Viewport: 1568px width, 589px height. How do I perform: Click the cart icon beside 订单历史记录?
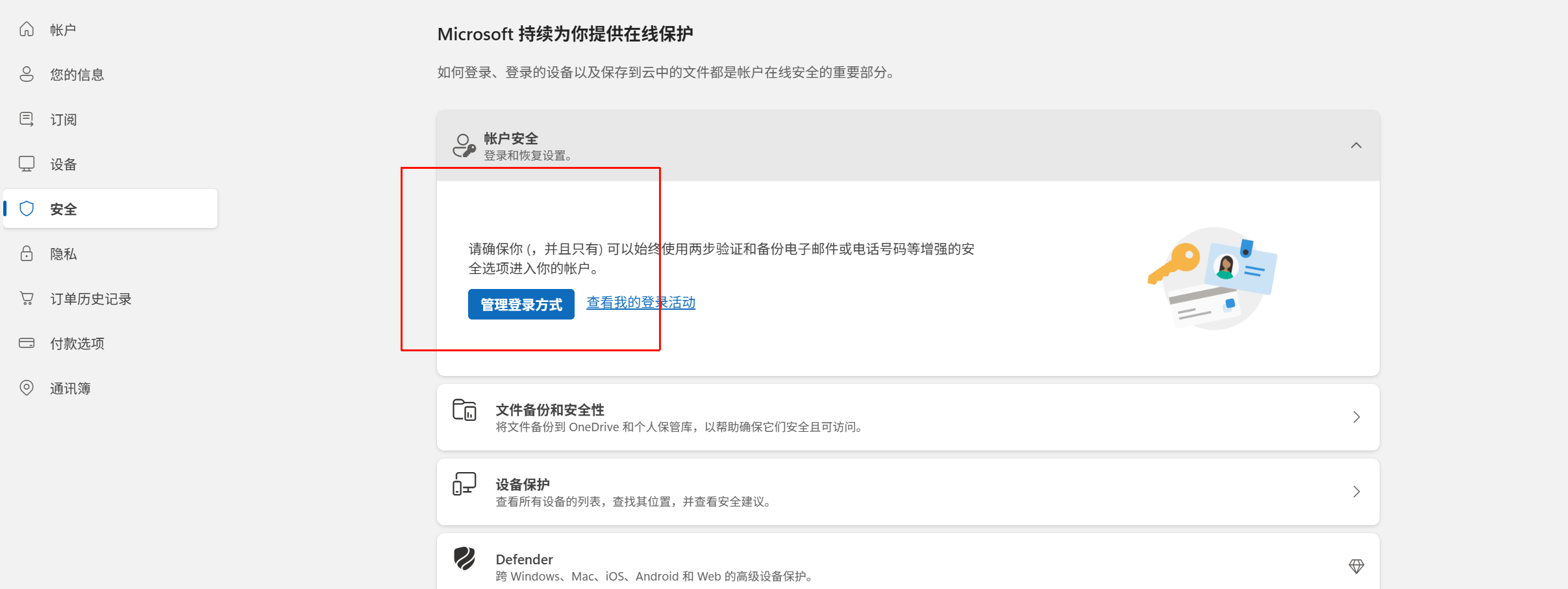(x=27, y=298)
